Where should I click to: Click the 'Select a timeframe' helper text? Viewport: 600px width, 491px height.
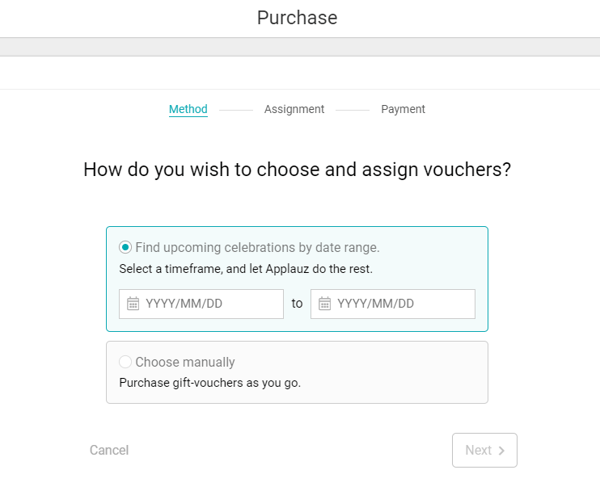(246, 269)
